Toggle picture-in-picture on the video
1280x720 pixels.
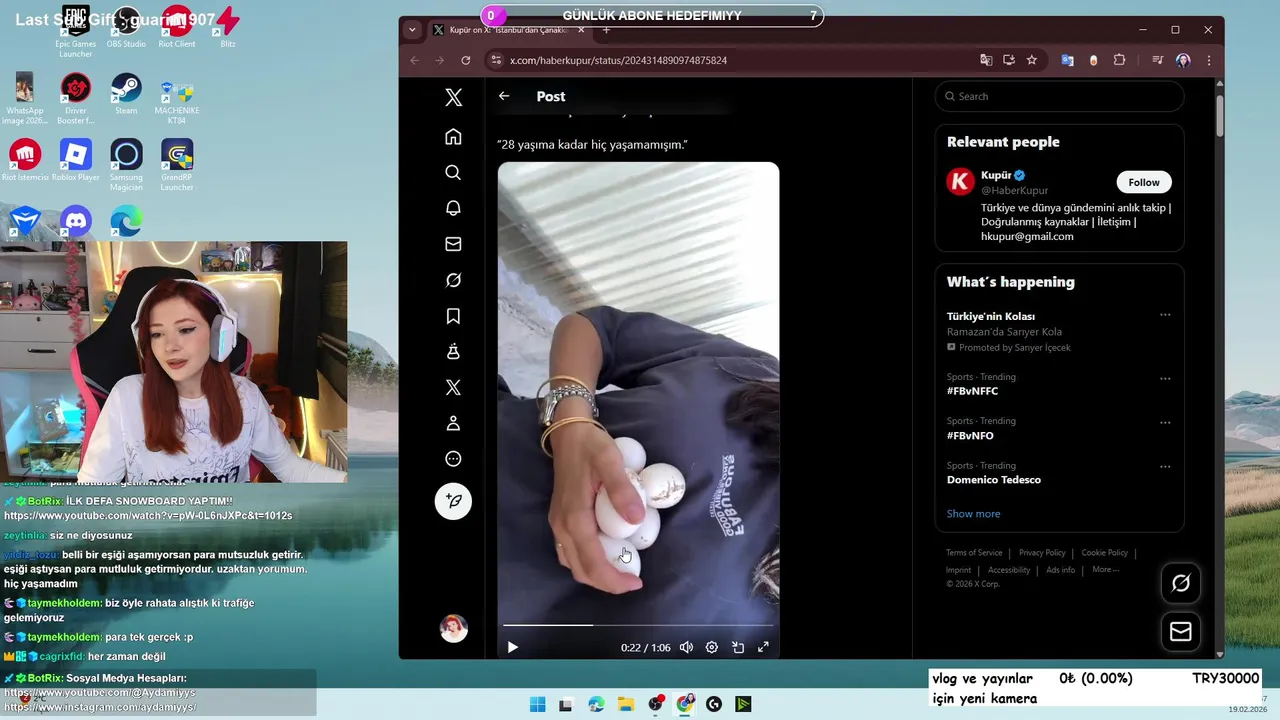[x=738, y=647]
